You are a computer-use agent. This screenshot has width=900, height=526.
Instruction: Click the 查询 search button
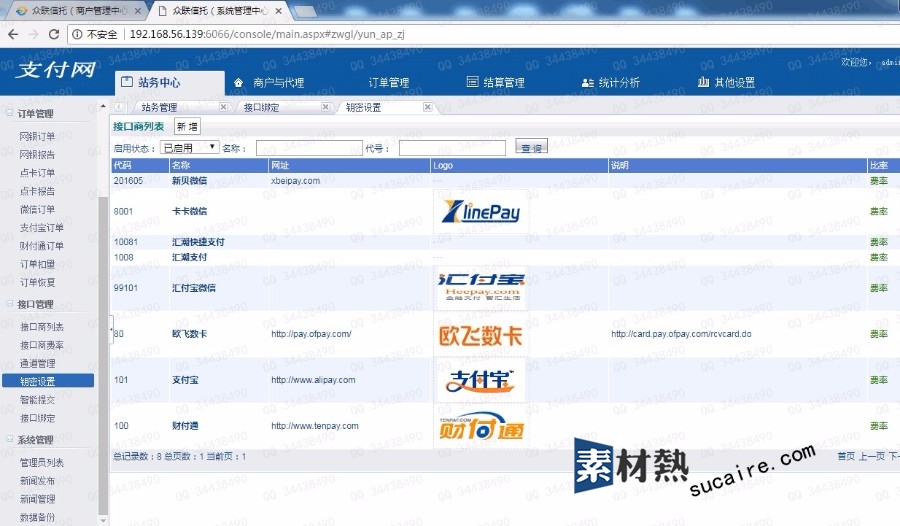tap(531, 148)
